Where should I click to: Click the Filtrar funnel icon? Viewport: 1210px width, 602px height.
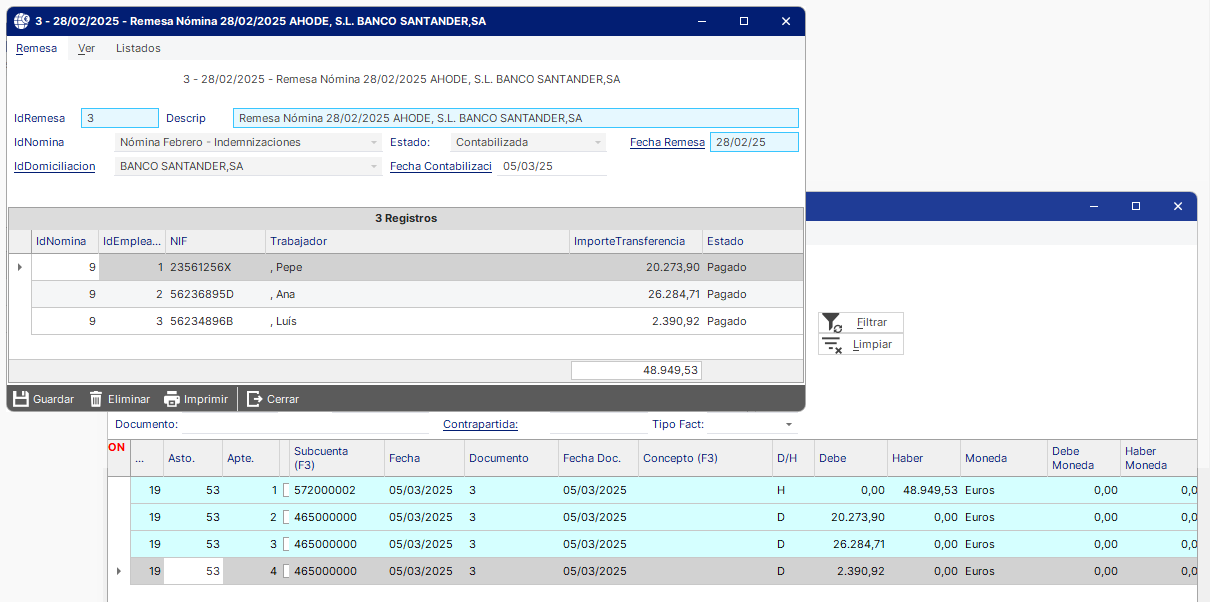pyautogui.click(x=832, y=322)
